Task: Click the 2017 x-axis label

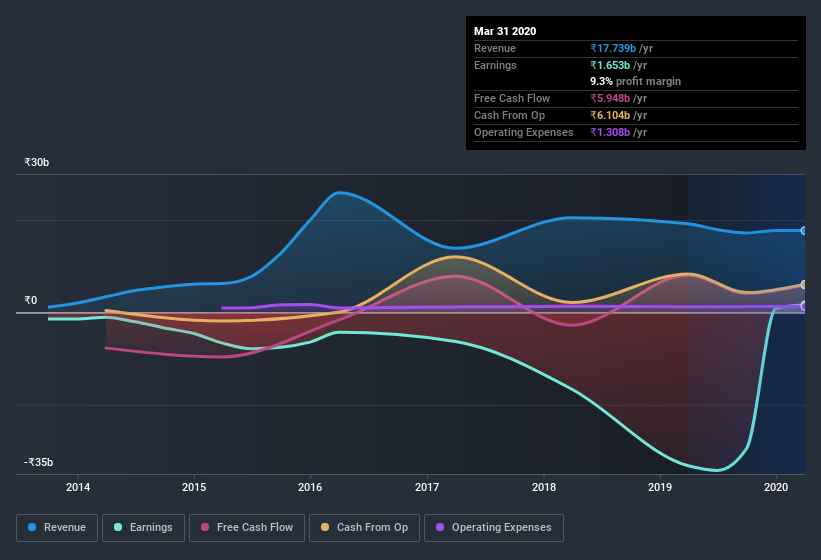Action: pos(427,487)
